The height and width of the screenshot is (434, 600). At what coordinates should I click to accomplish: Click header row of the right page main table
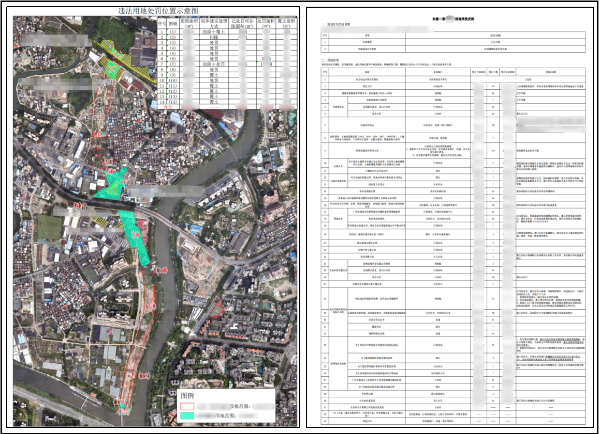(x=450, y=72)
